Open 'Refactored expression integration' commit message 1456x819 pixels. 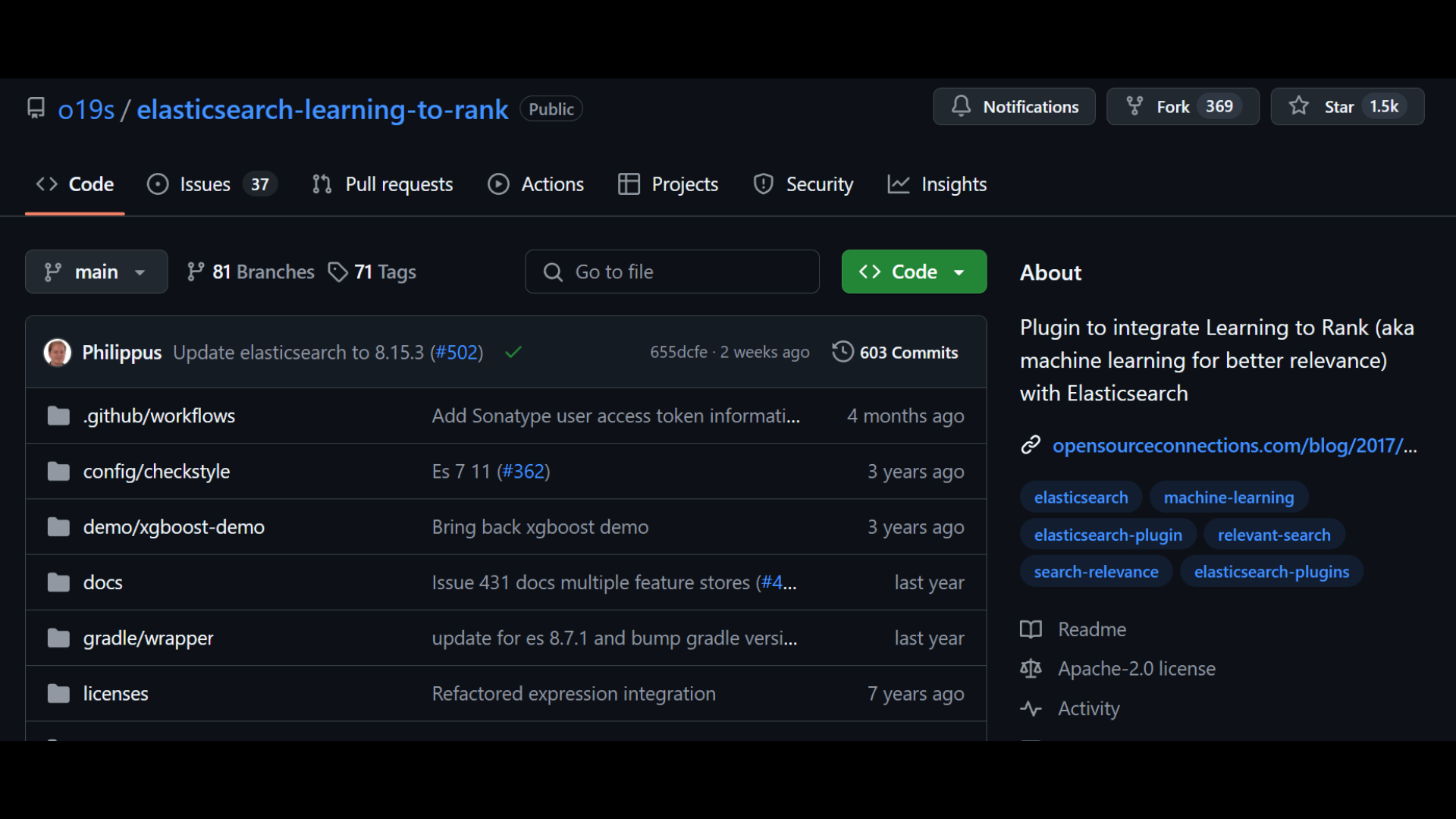click(x=573, y=694)
